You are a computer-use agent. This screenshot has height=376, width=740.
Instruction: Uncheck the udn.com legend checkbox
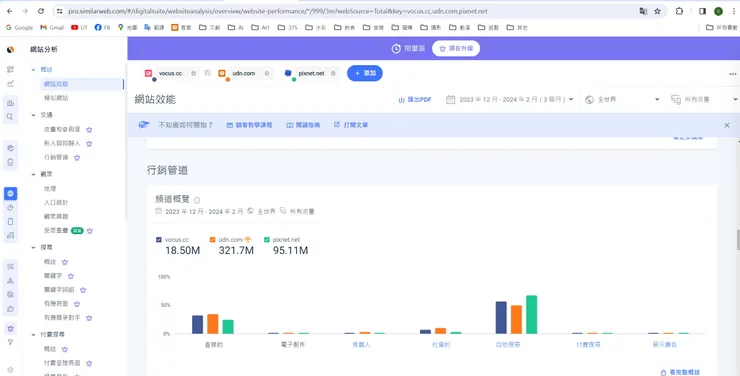click(x=212, y=240)
